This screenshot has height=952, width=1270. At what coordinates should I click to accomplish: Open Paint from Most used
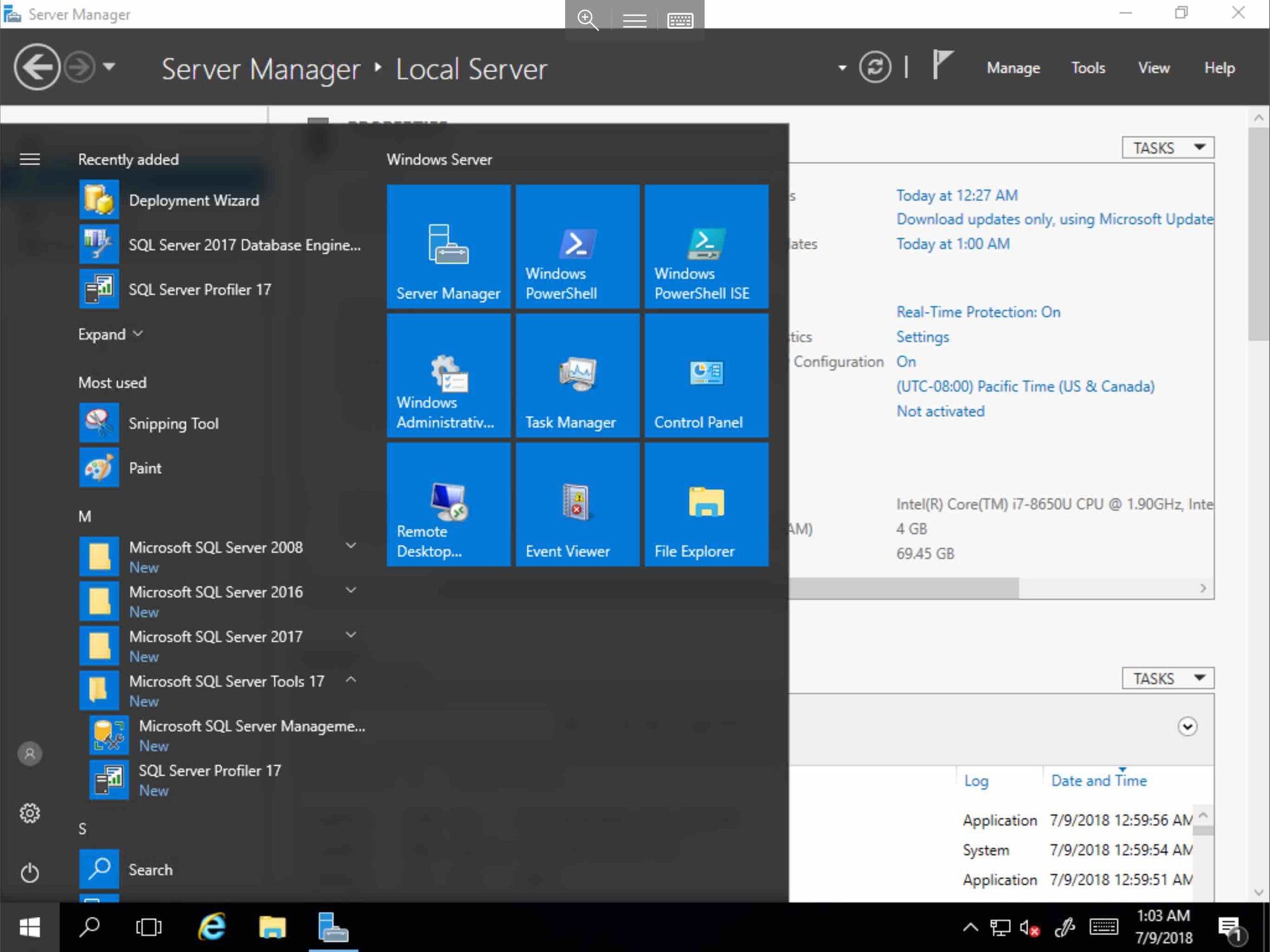click(x=222, y=468)
